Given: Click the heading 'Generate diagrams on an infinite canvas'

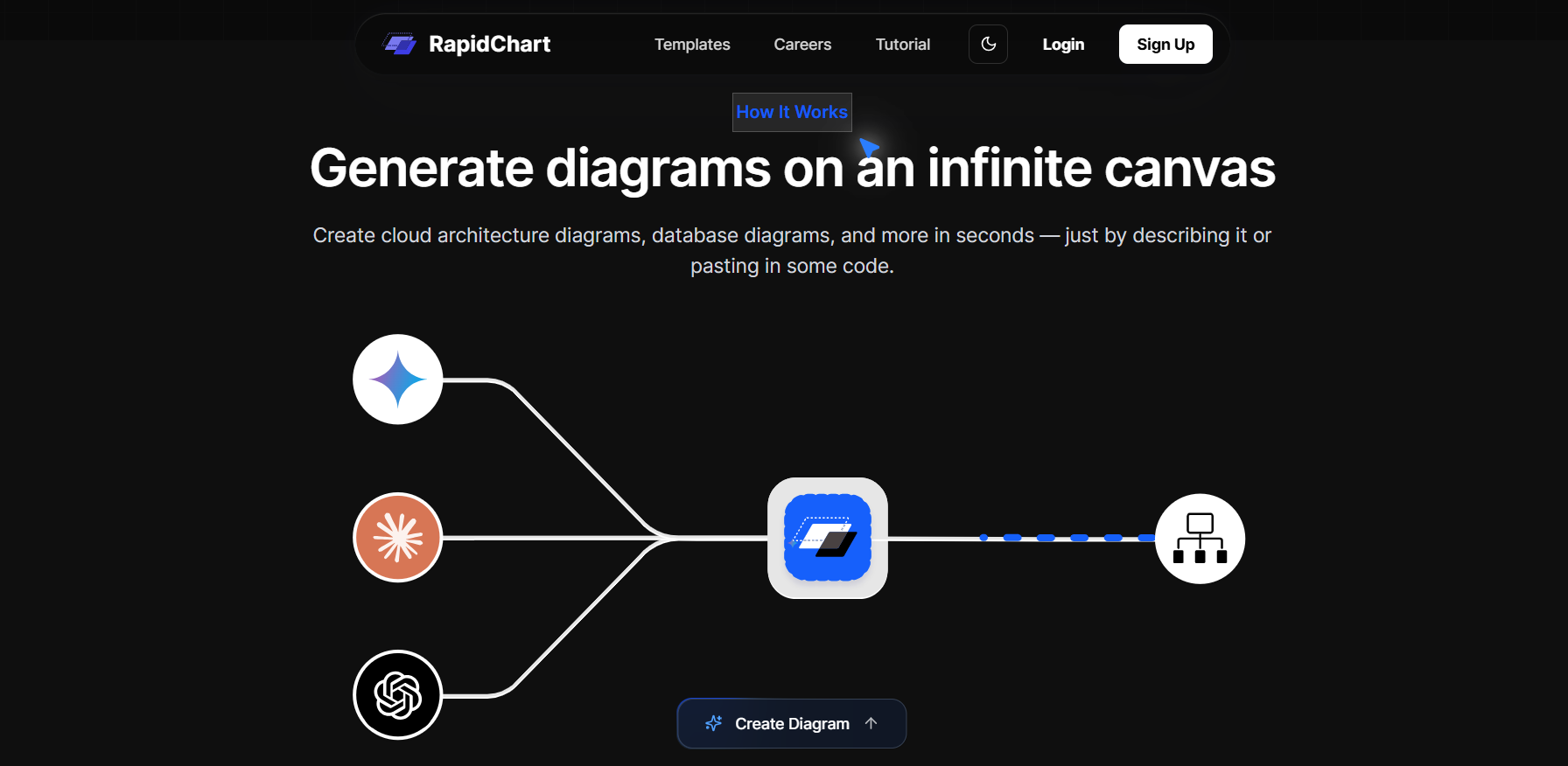Looking at the screenshot, I should (x=793, y=168).
